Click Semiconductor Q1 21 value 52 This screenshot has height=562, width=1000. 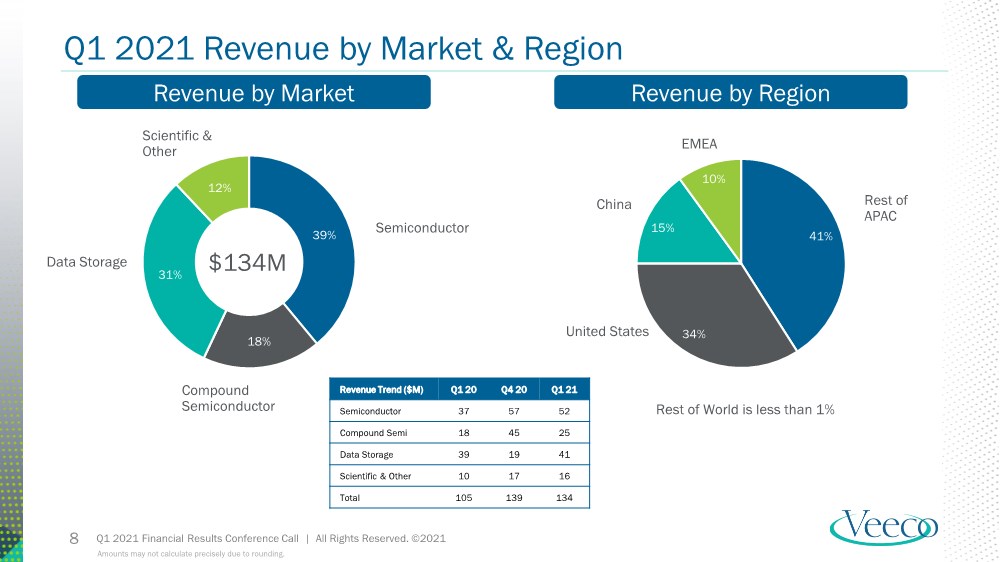pyautogui.click(x=564, y=411)
